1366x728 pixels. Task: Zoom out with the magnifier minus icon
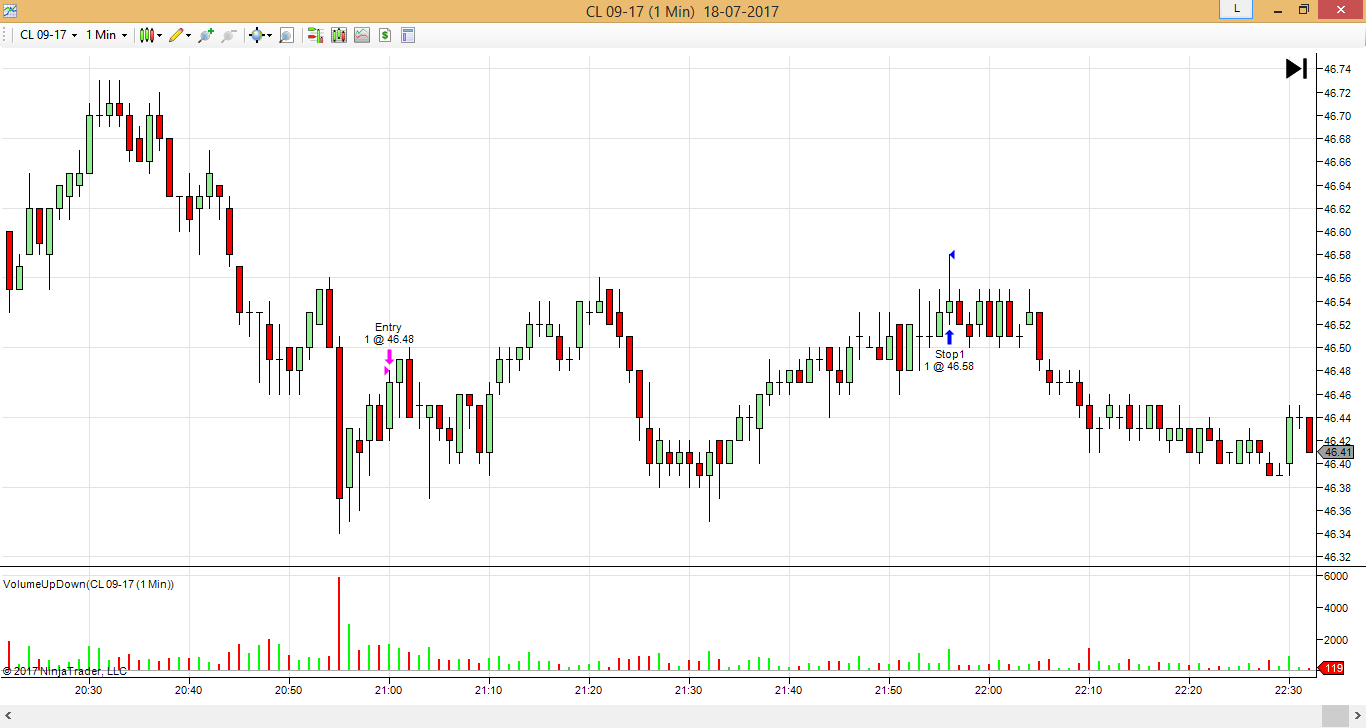pyautogui.click(x=228, y=35)
